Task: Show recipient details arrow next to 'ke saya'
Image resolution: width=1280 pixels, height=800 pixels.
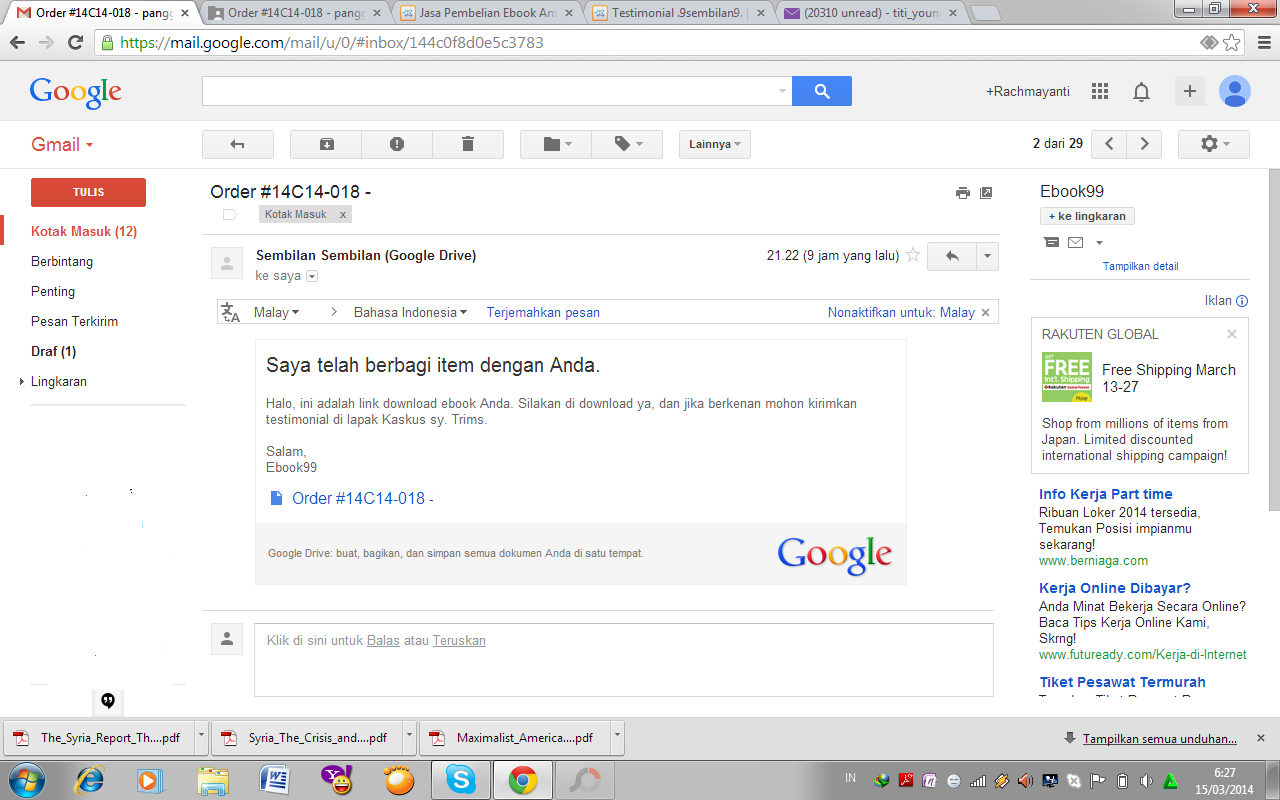Action: (x=312, y=276)
